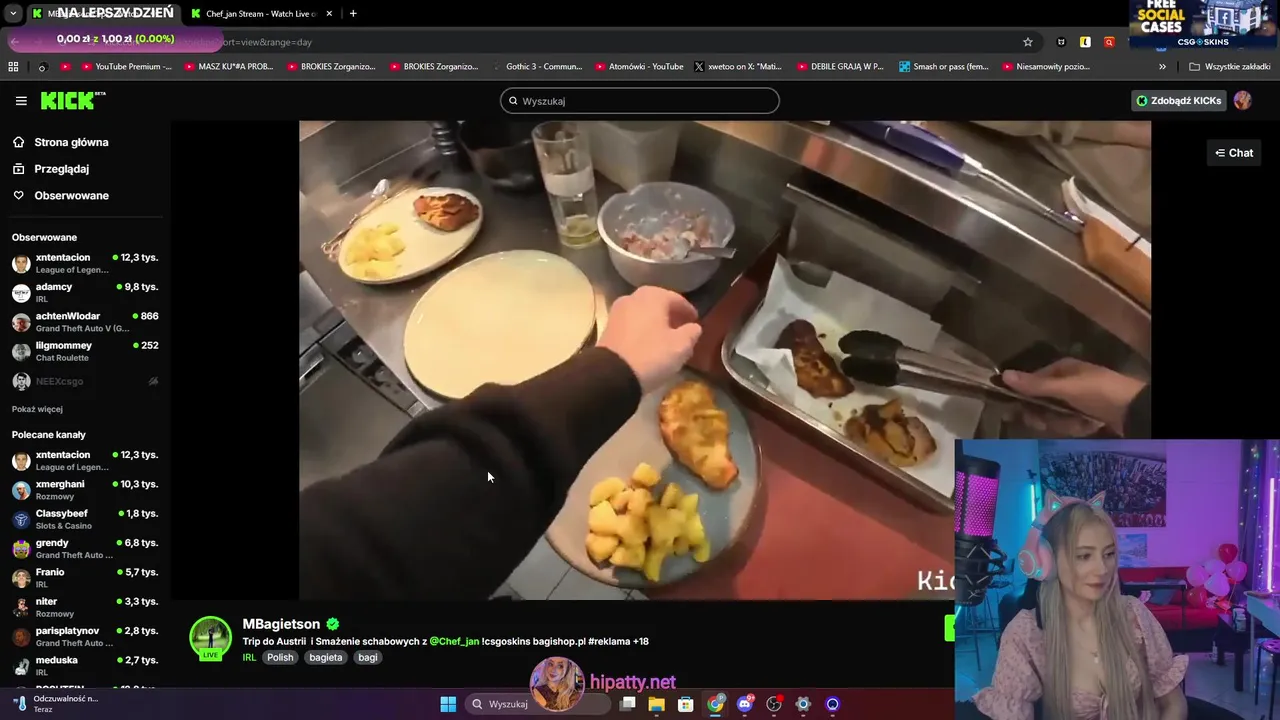The image size is (1280, 720).
Task: Open Discord from taskbar
Action: (744, 704)
